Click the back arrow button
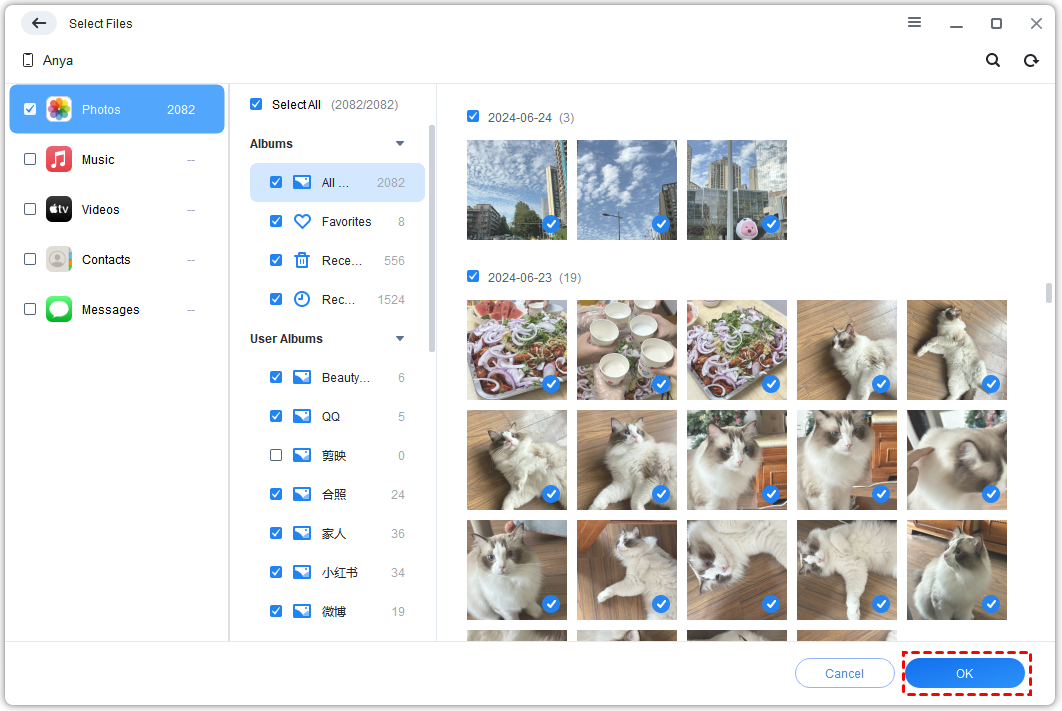The height and width of the screenshot is (711, 1062). click(x=38, y=23)
